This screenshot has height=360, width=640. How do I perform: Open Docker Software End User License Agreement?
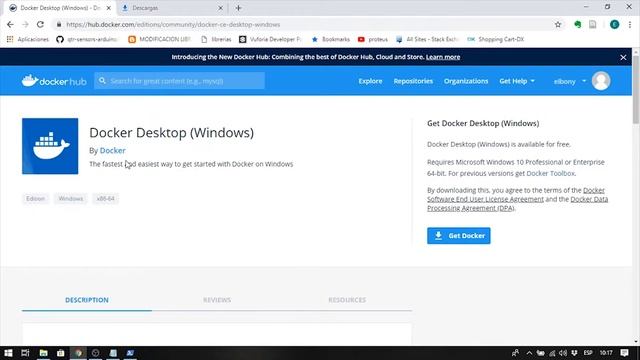tap(516, 195)
